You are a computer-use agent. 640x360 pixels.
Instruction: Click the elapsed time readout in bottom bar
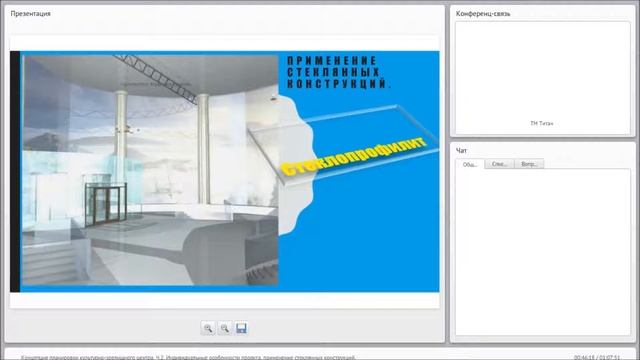[597, 358]
